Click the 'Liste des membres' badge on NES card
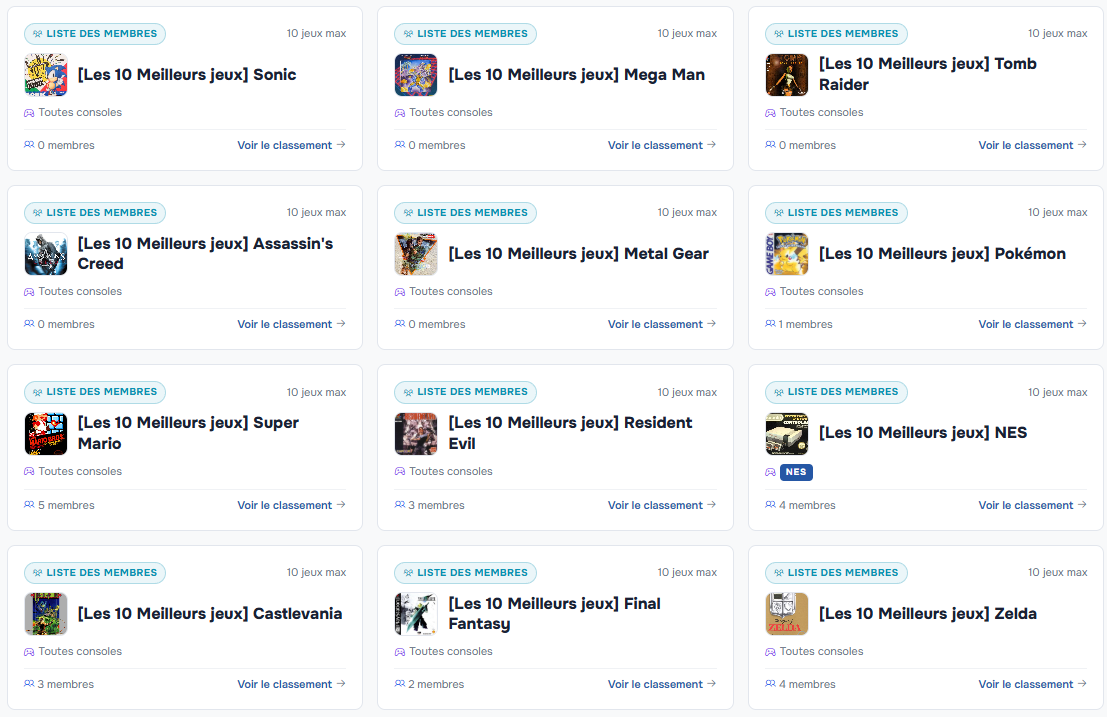The height and width of the screenshot is (717, 1107). tap(836, 392)
